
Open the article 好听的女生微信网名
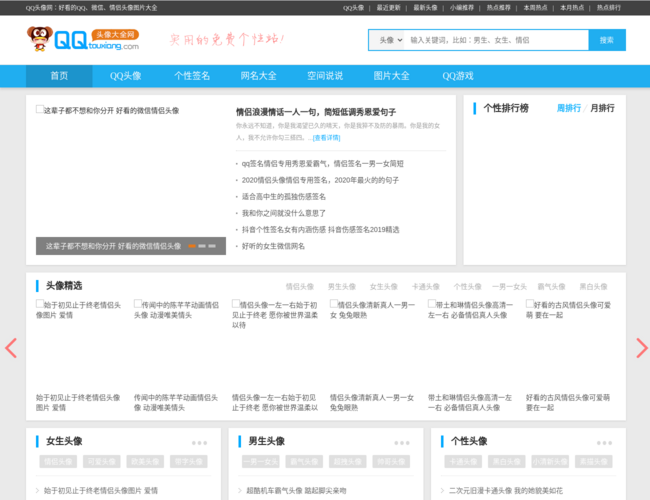(x=273, y=246)
